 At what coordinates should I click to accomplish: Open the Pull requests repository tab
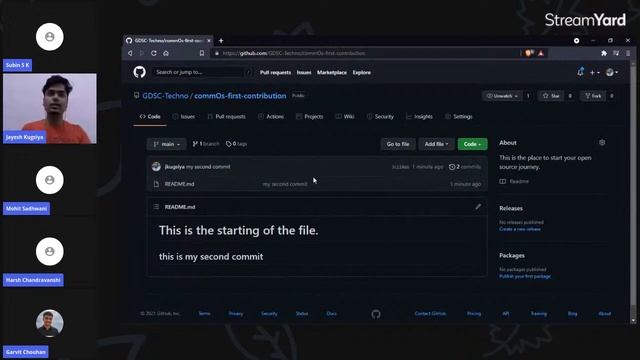227,117
